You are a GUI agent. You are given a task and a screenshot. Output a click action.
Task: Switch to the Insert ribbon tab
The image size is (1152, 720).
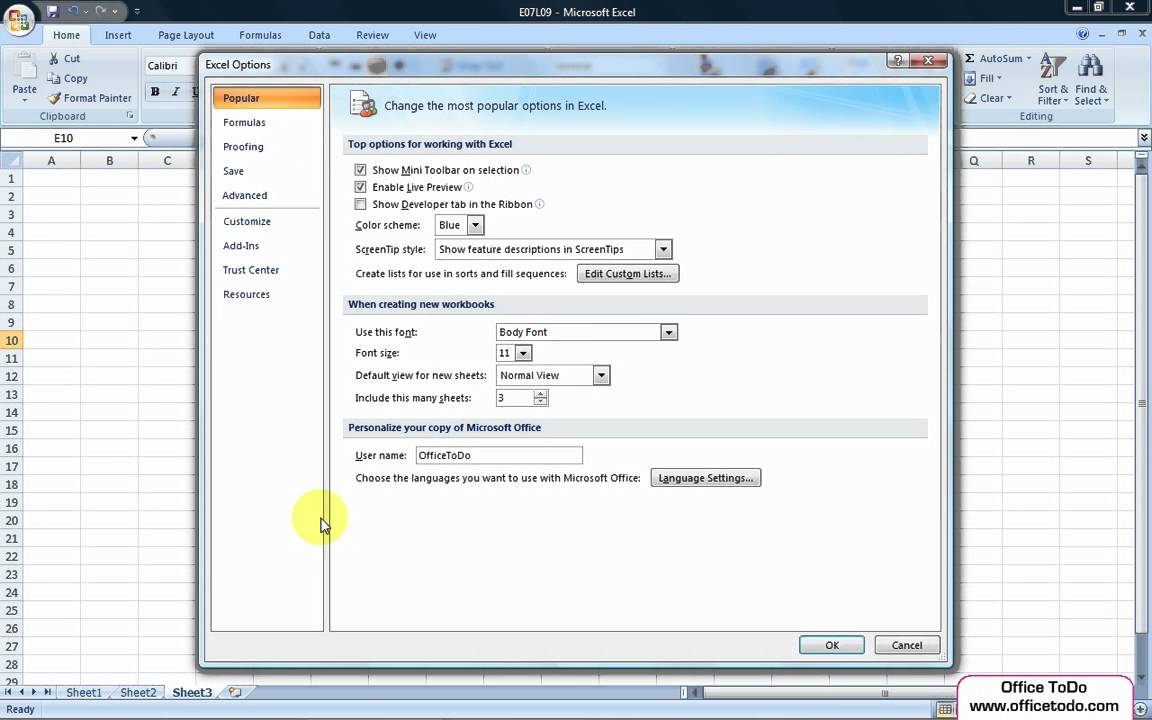118,35
